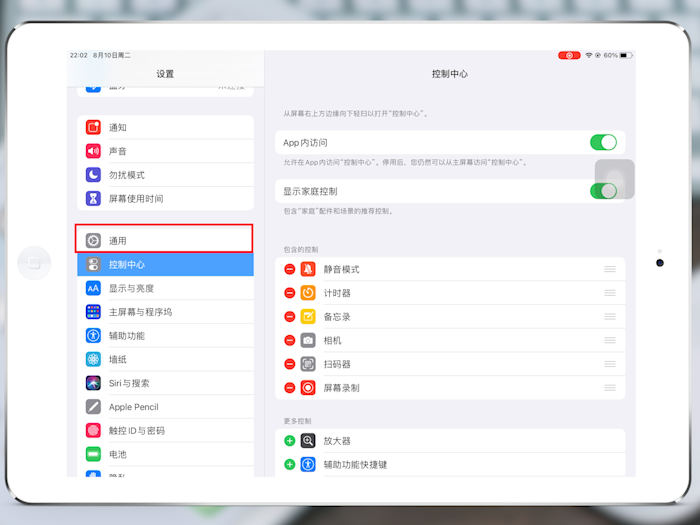700x525 pixels.
Task: Add 辅助功能快捷键 with green plus
Action: pos(290,464)
